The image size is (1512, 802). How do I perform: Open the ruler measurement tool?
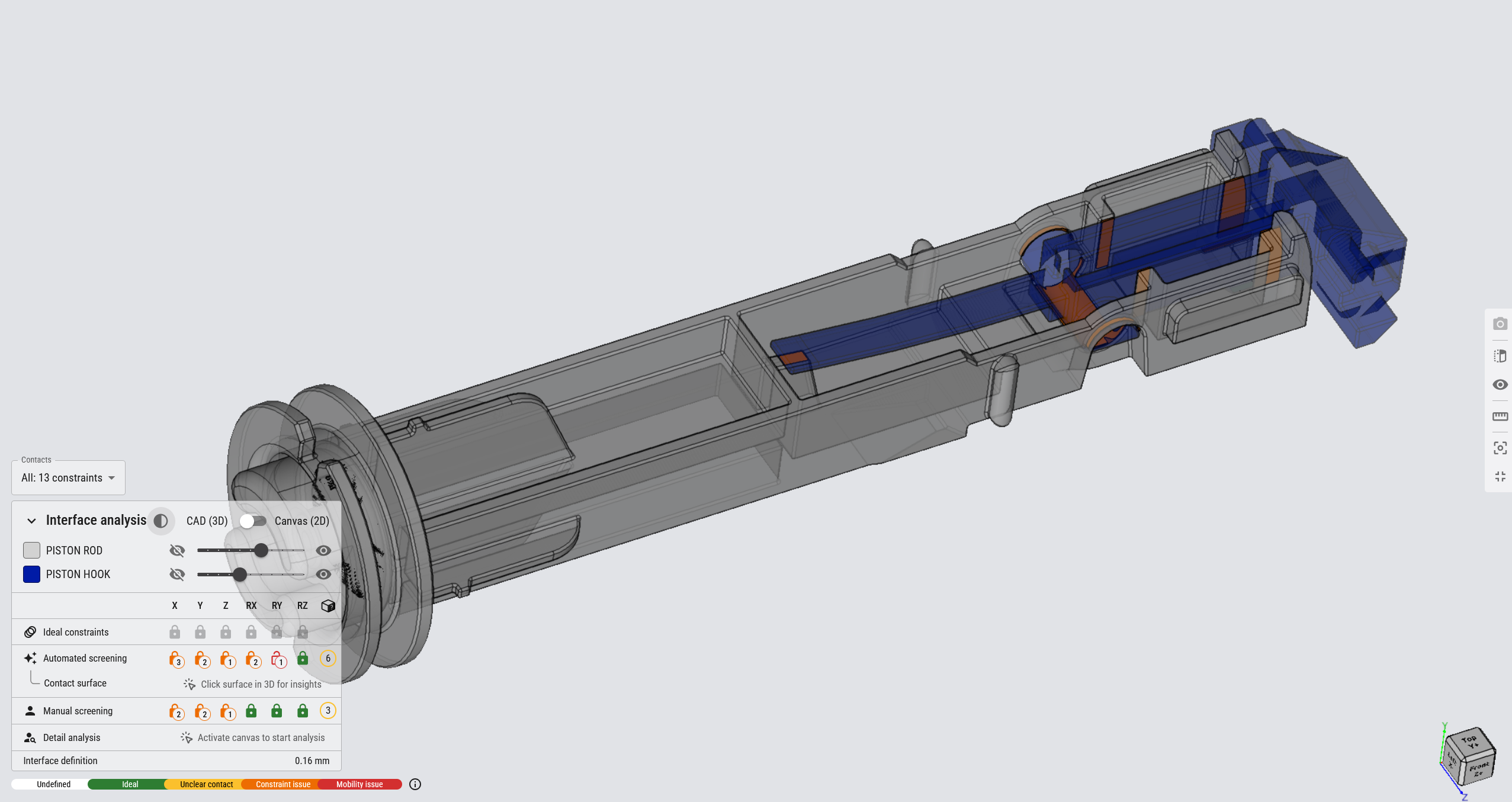click(1500, 416)
